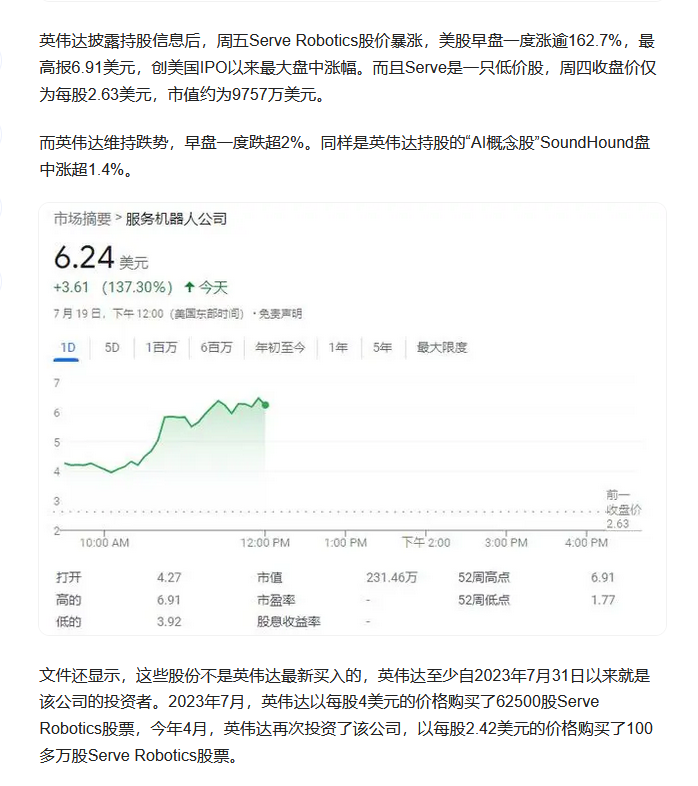Screen dimensions: 698x786
Task: Click the 4:00 PM axis label
Action: click(586, 543)
